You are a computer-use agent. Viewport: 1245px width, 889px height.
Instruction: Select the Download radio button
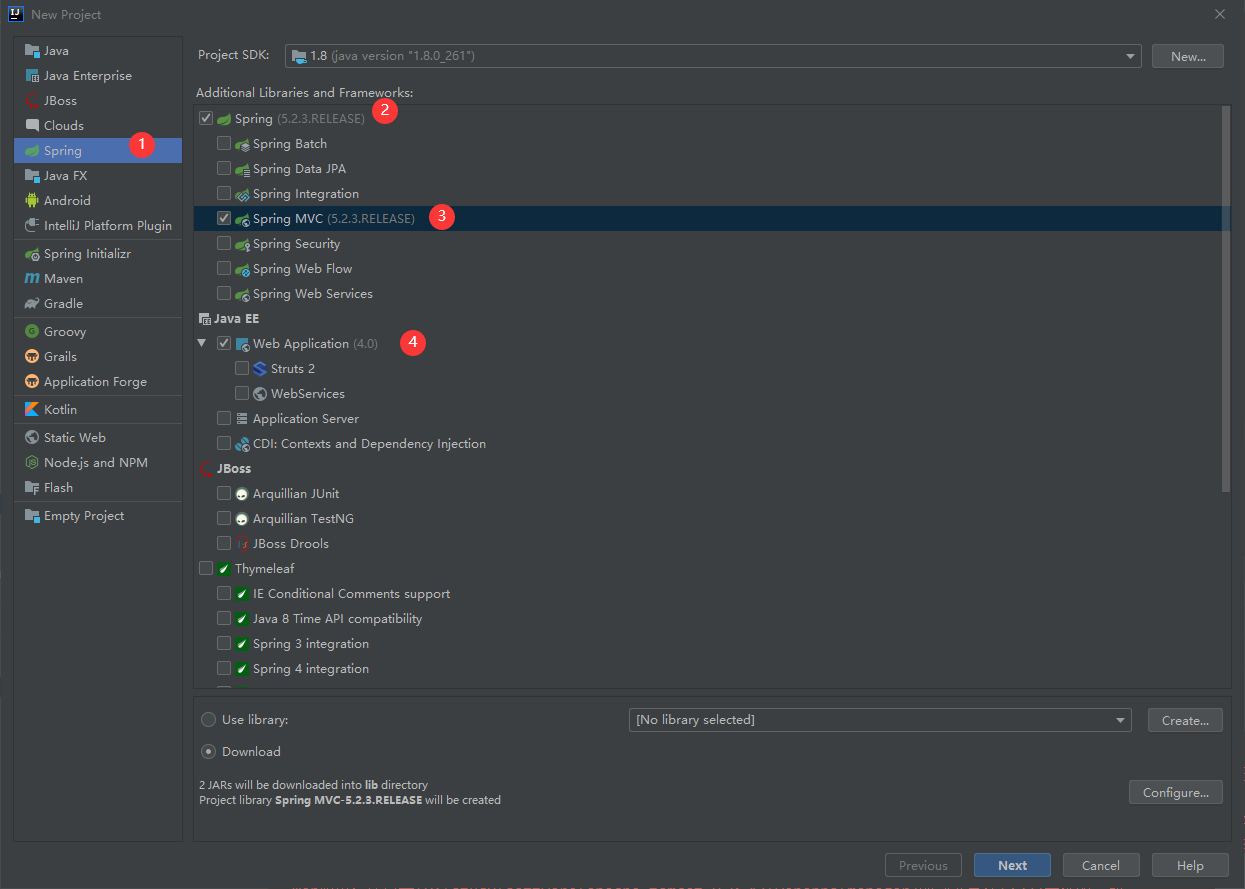(x=208, y=751)
